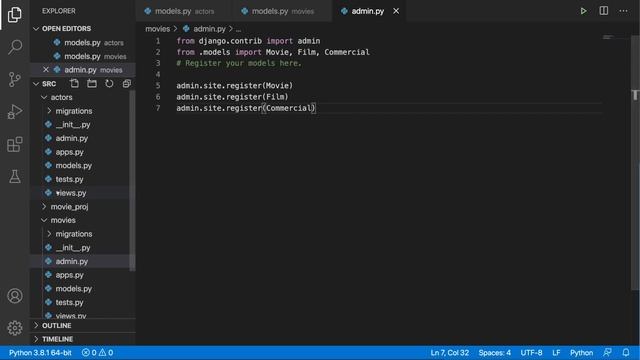
Task: Close the admin.py editor tab
Action: click(x=396, y=11)
